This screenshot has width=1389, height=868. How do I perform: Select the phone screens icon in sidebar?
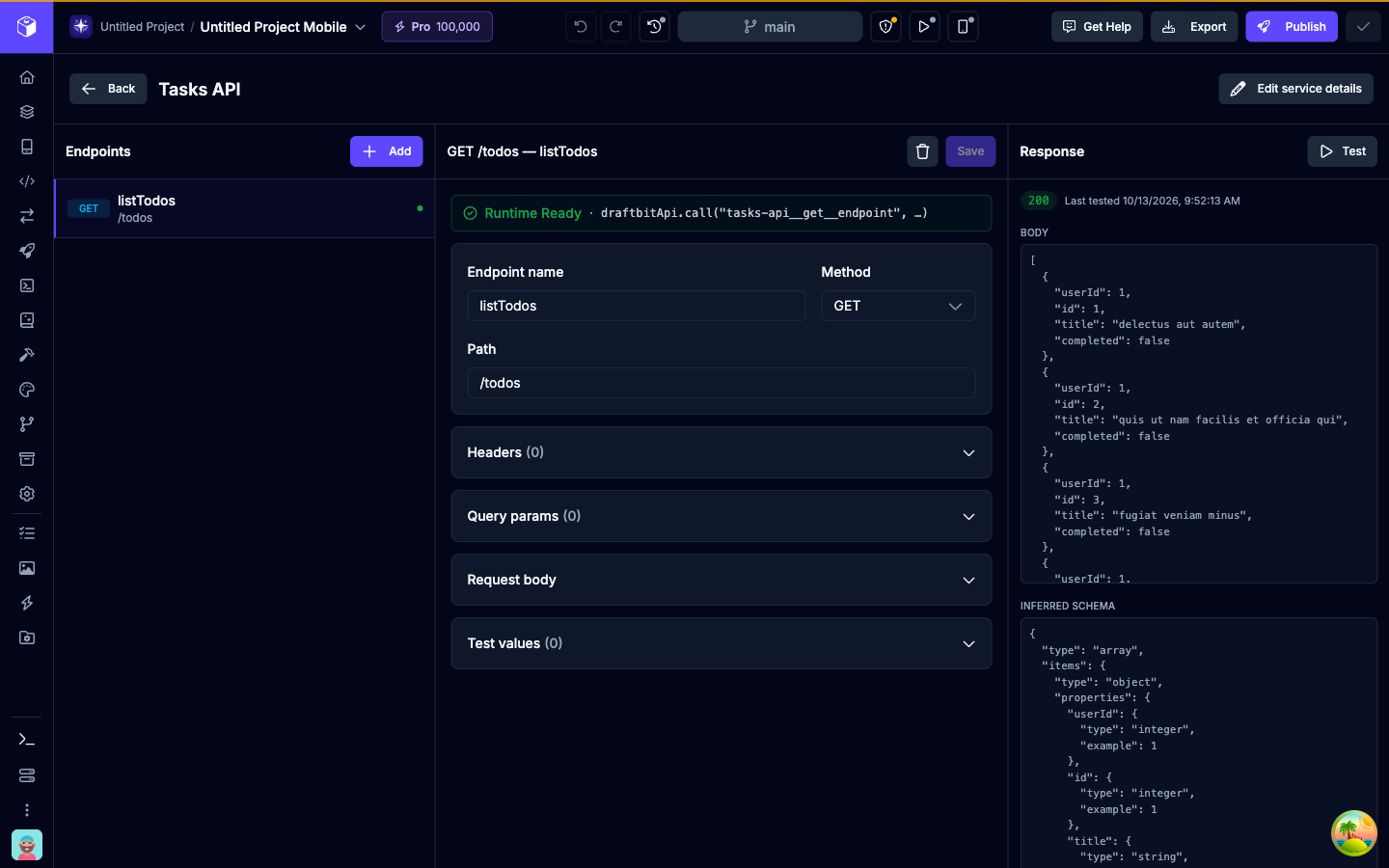point(27,147)
